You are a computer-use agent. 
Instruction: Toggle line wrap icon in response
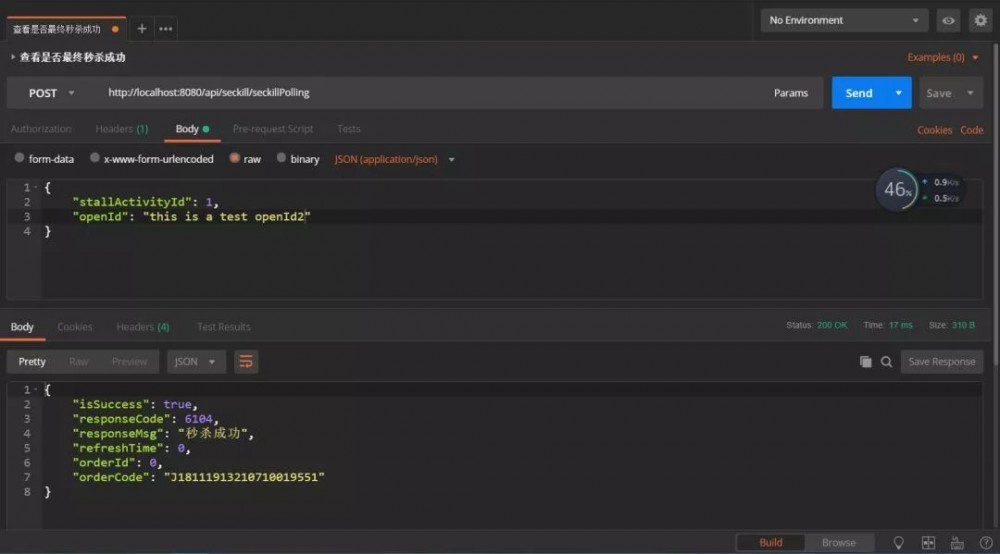tap(246, 361)
